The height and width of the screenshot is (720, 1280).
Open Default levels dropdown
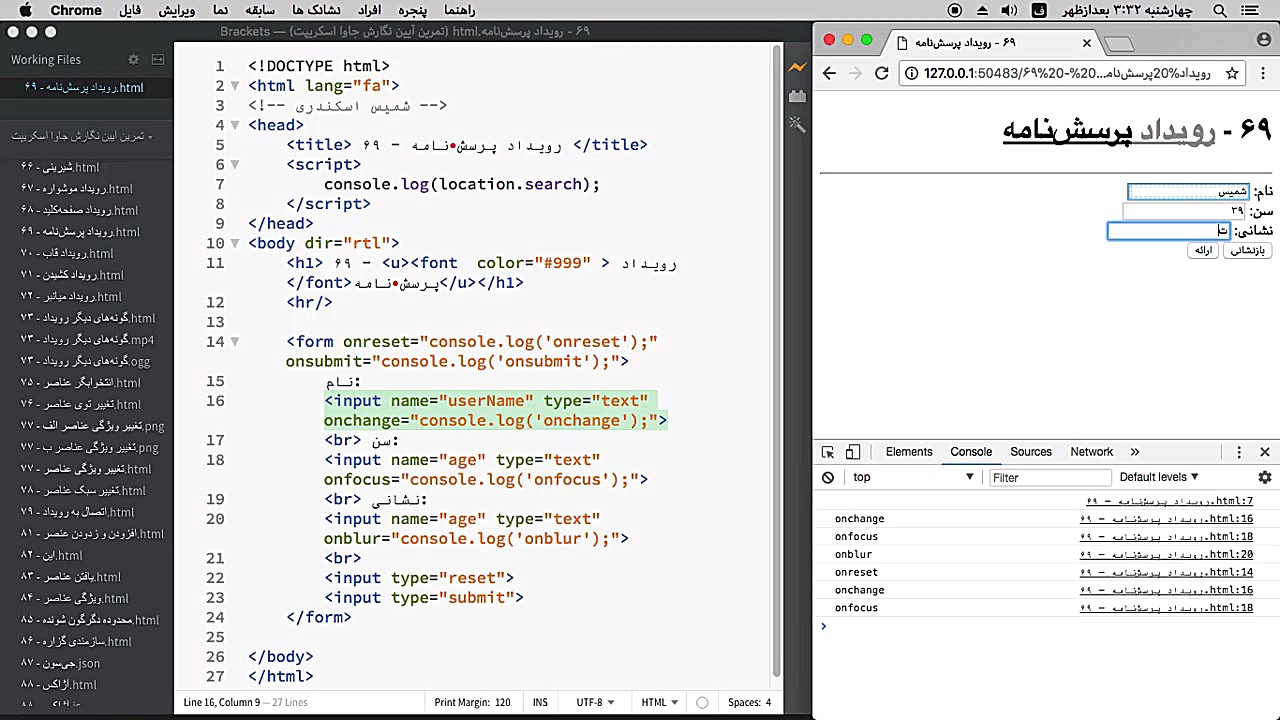tap(1159, 478)
